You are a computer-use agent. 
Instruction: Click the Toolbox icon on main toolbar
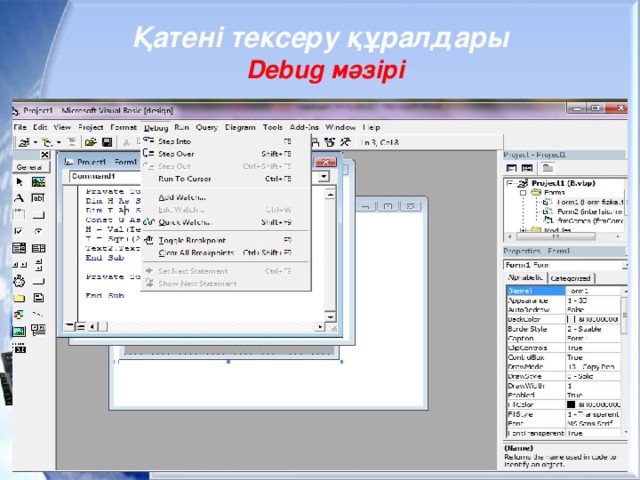345,142
